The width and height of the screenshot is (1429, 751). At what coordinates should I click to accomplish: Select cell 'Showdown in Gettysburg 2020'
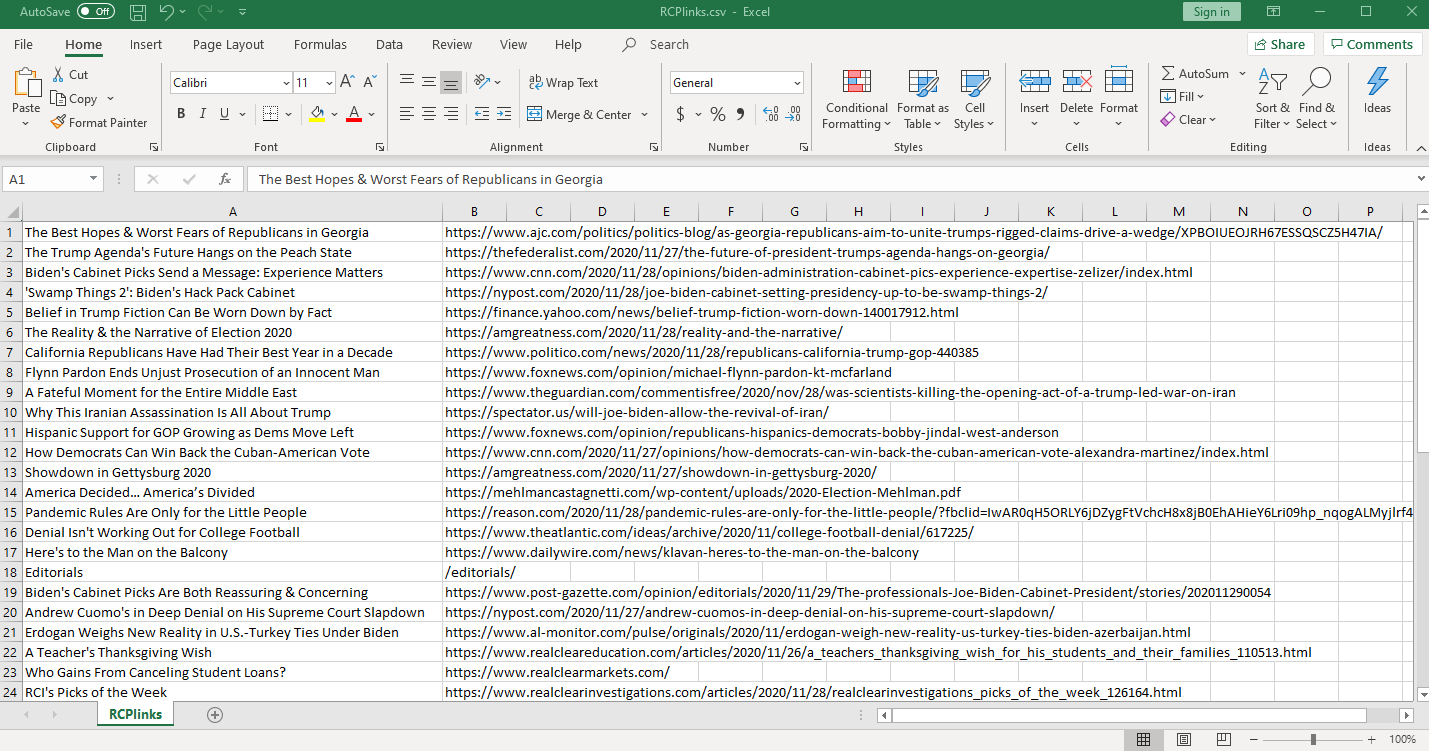[233, 472]
